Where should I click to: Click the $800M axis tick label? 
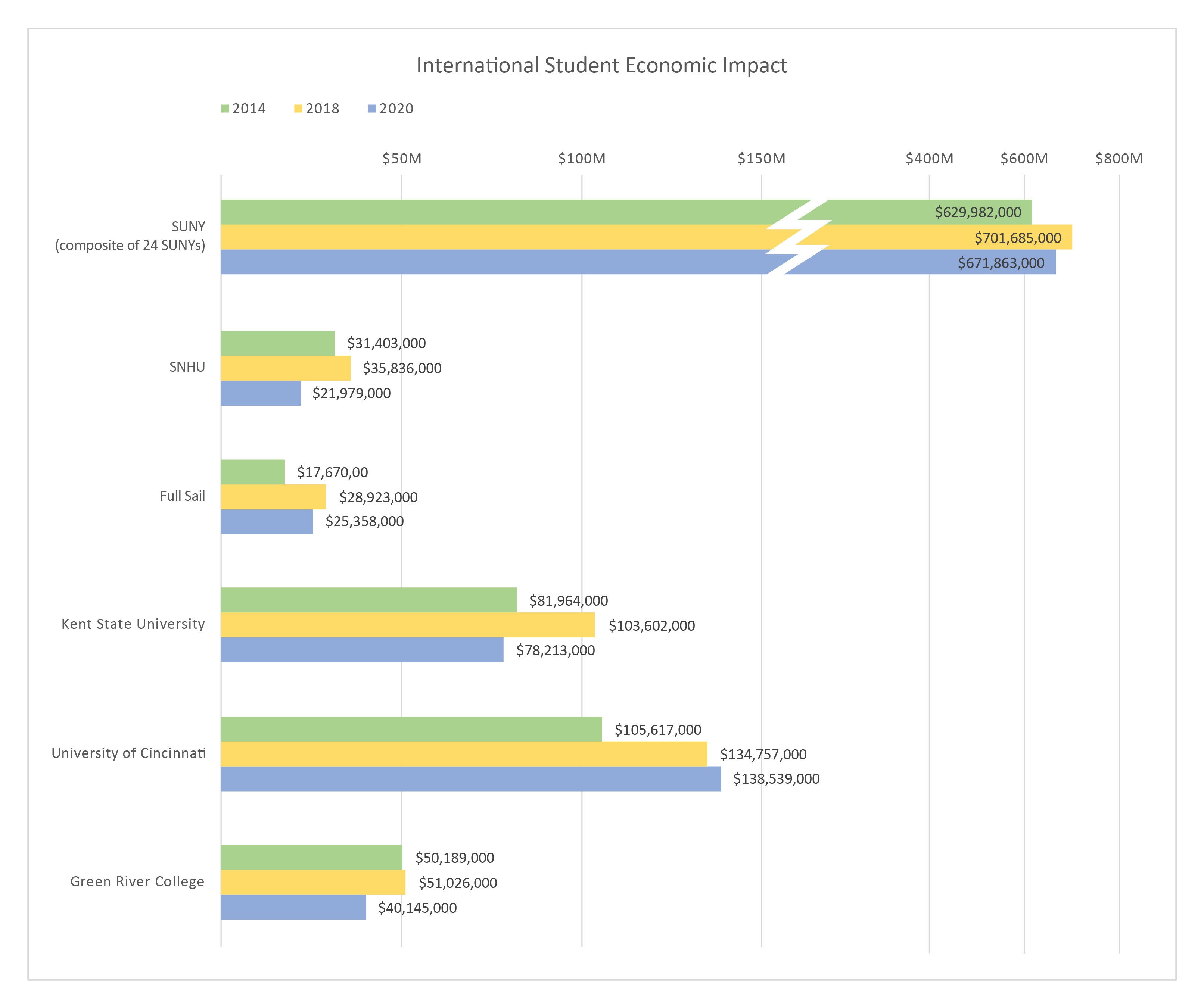coord(1119,159)
